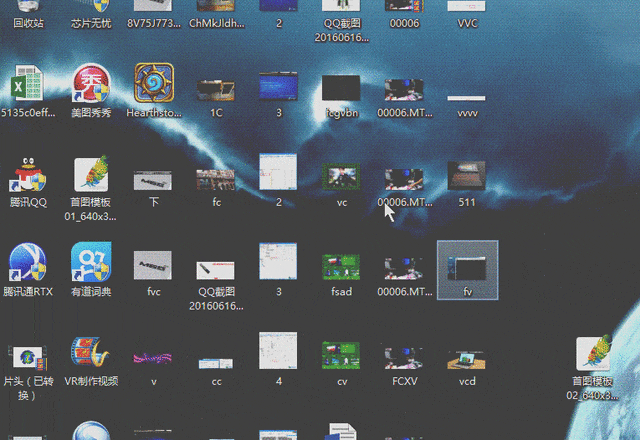The width and height of the screenshot is (640, 440).
Task: Select the fc image file
Action: pyautogui.click(x=216, y=188)
